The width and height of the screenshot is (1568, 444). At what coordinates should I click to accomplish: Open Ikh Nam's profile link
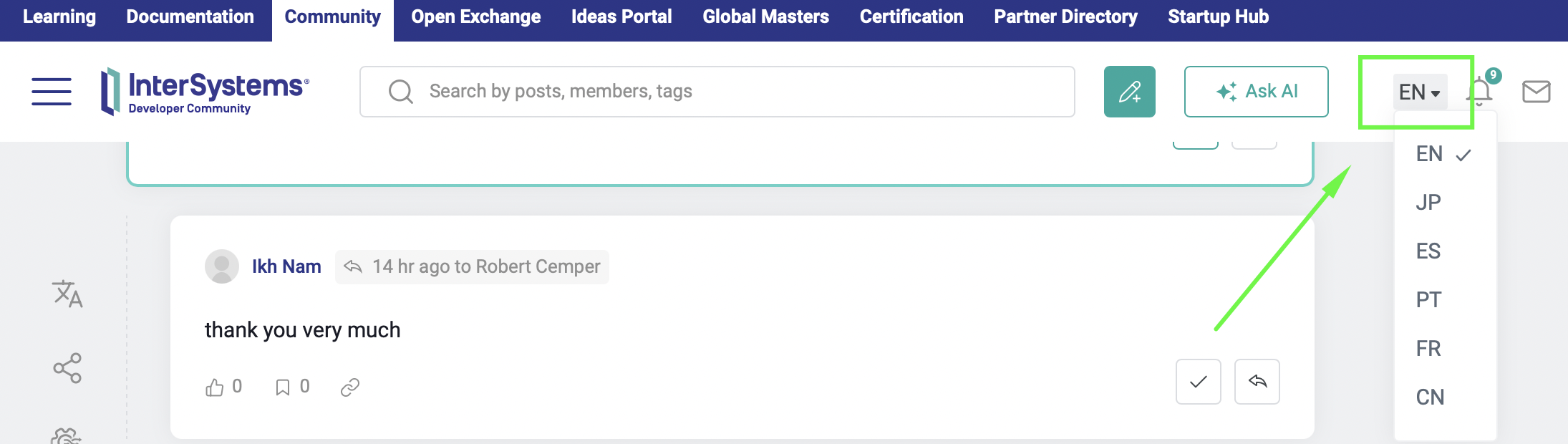(x=286, y=266)
